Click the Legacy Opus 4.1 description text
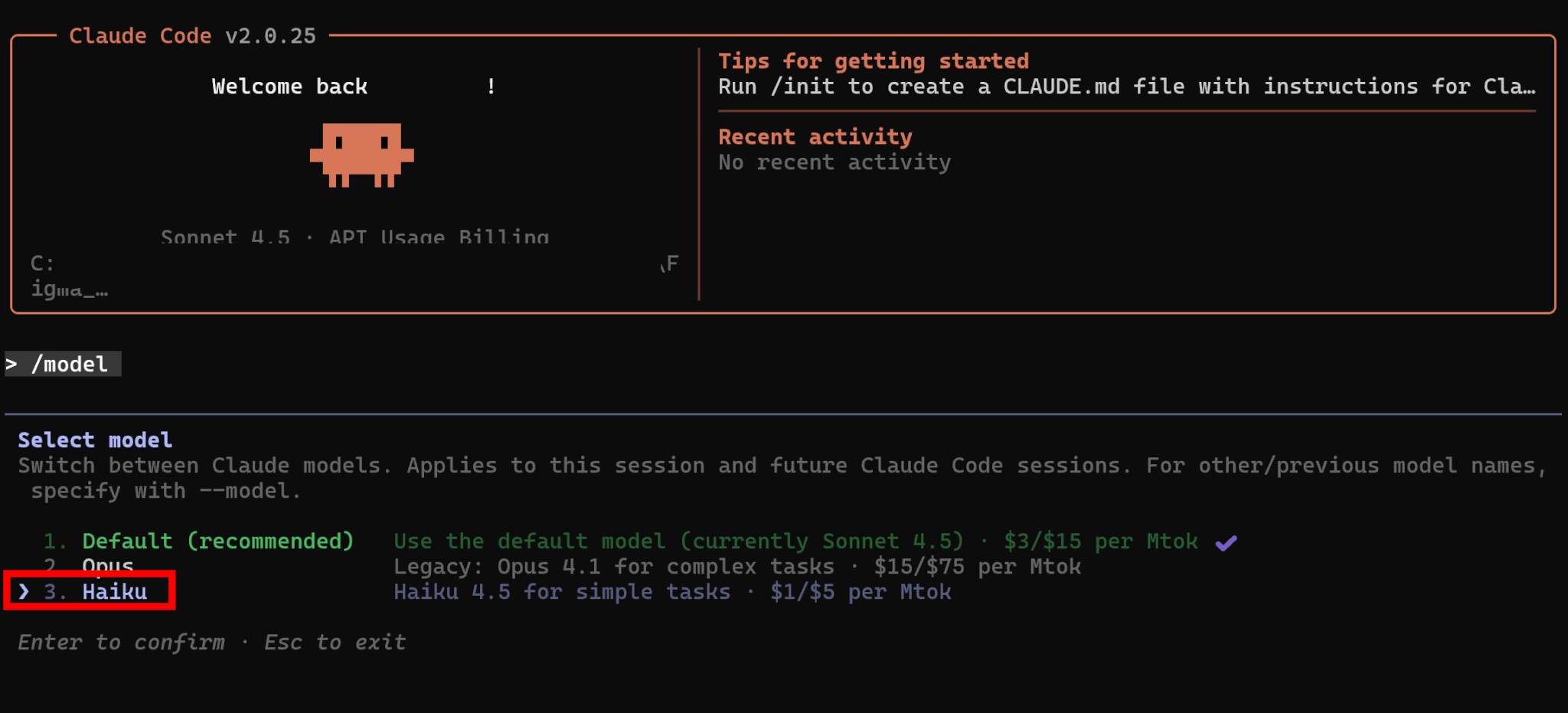 click(x=737, y=567)
